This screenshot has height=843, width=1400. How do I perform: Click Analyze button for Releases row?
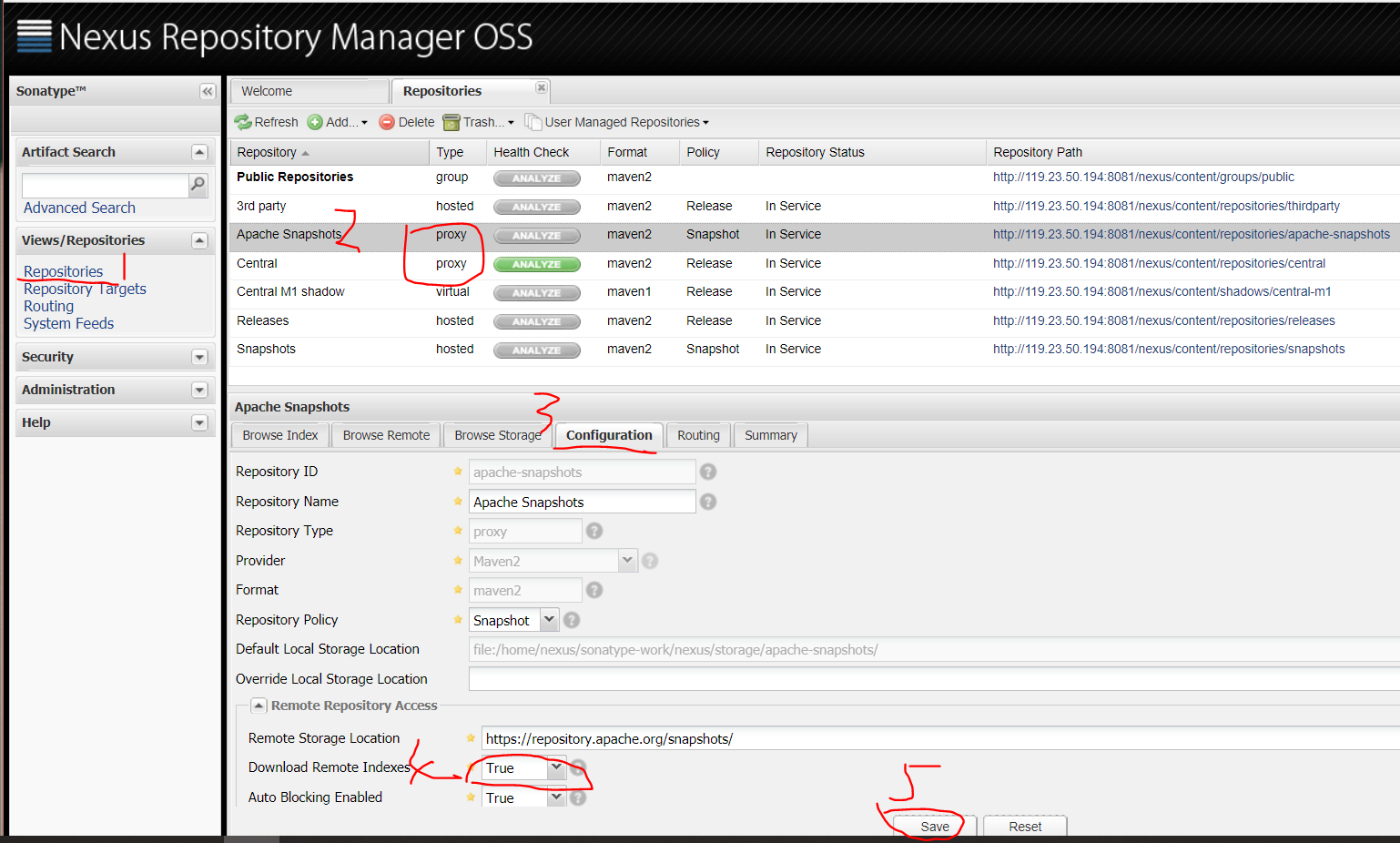pos(536,321)
